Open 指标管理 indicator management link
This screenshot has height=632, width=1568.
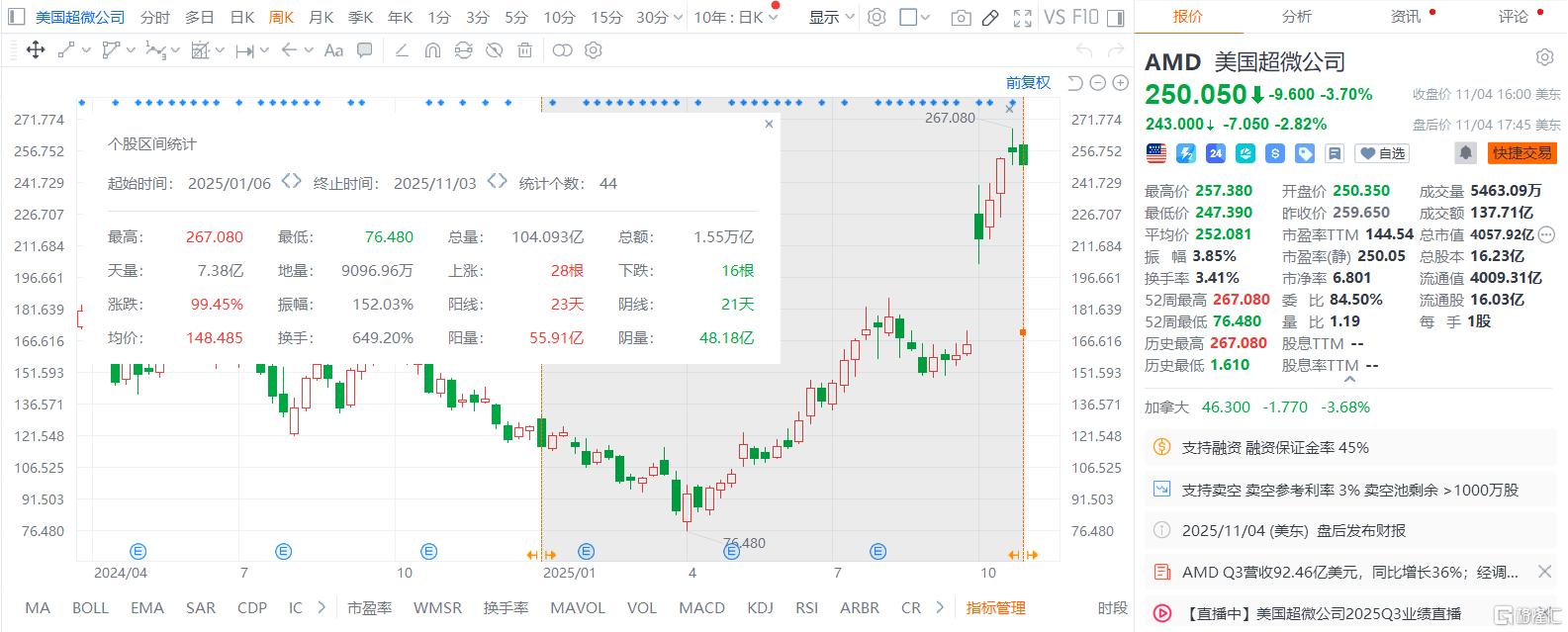pyautogui.click(x=995, y=607)
